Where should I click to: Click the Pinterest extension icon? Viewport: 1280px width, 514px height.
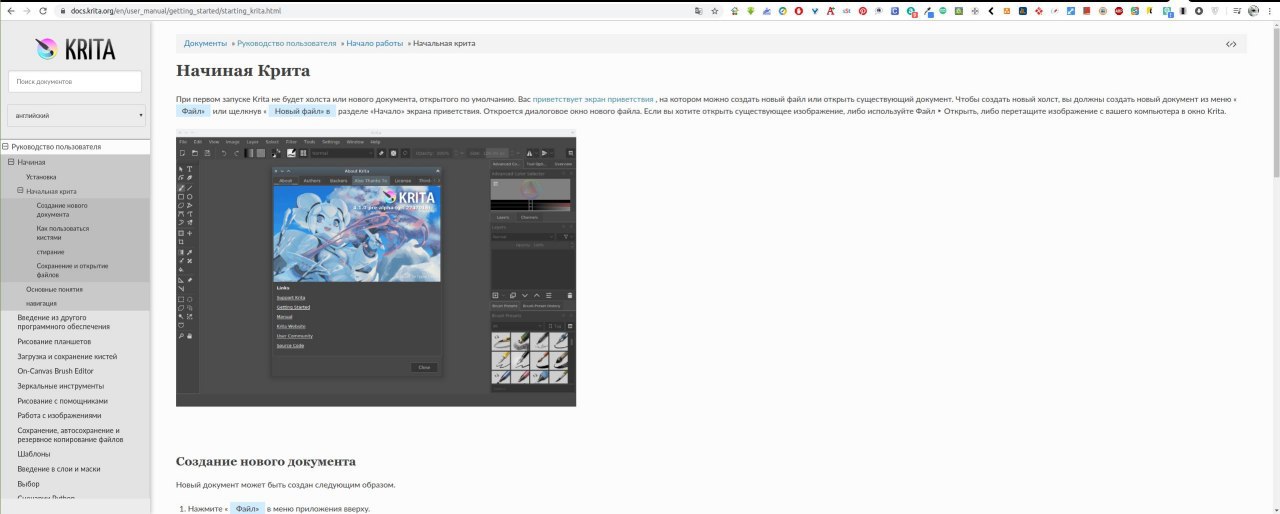point(862,10)
